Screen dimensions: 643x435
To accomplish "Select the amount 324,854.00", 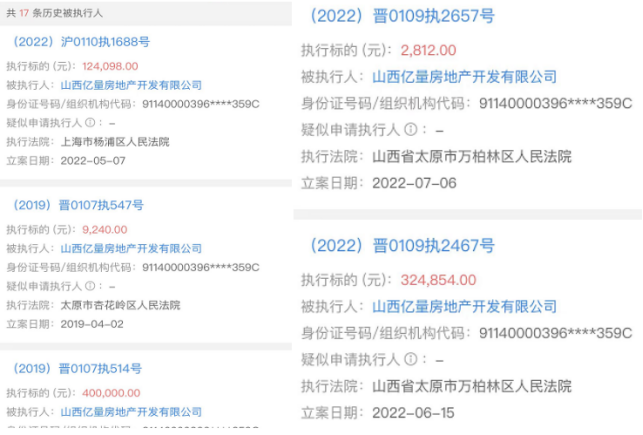I will (438, 280).
